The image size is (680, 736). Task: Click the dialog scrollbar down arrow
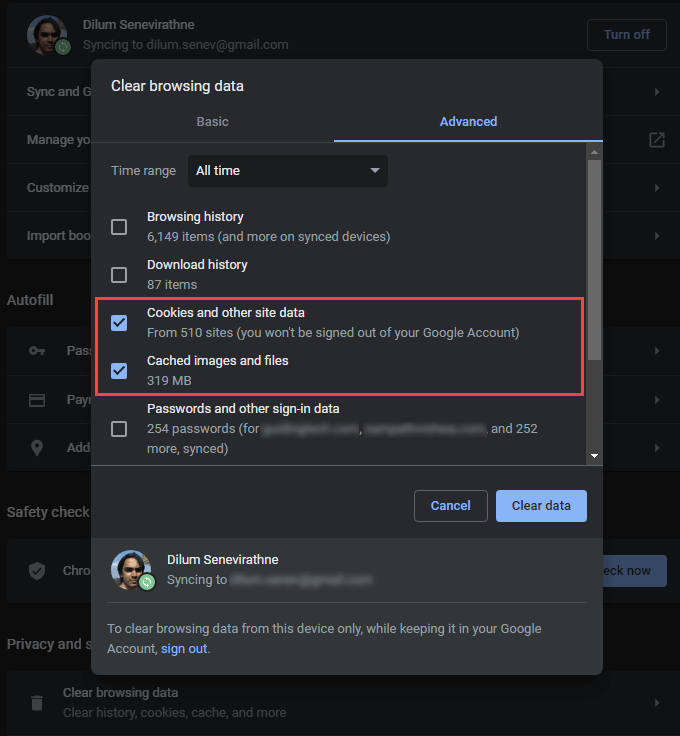pos(595,456)
